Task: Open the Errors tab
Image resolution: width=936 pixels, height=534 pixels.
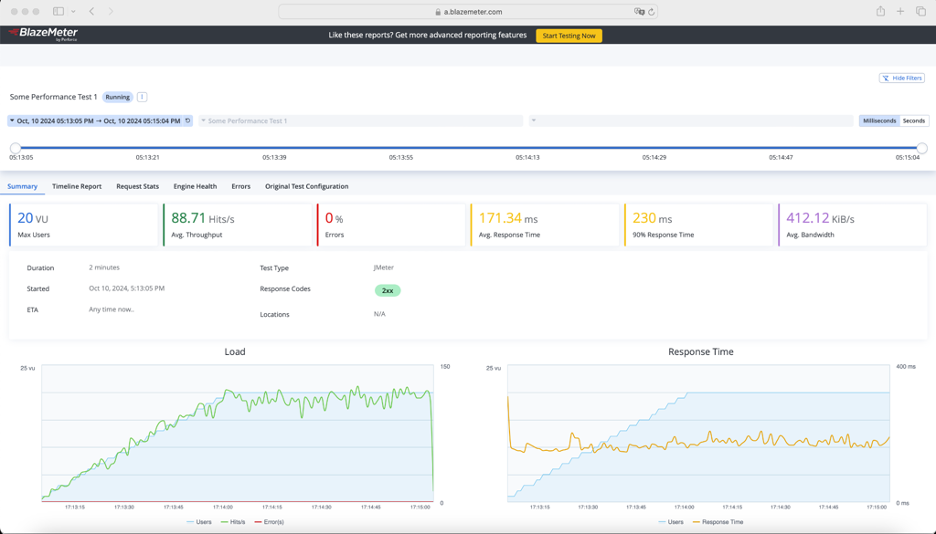Action: pos(241,186)
